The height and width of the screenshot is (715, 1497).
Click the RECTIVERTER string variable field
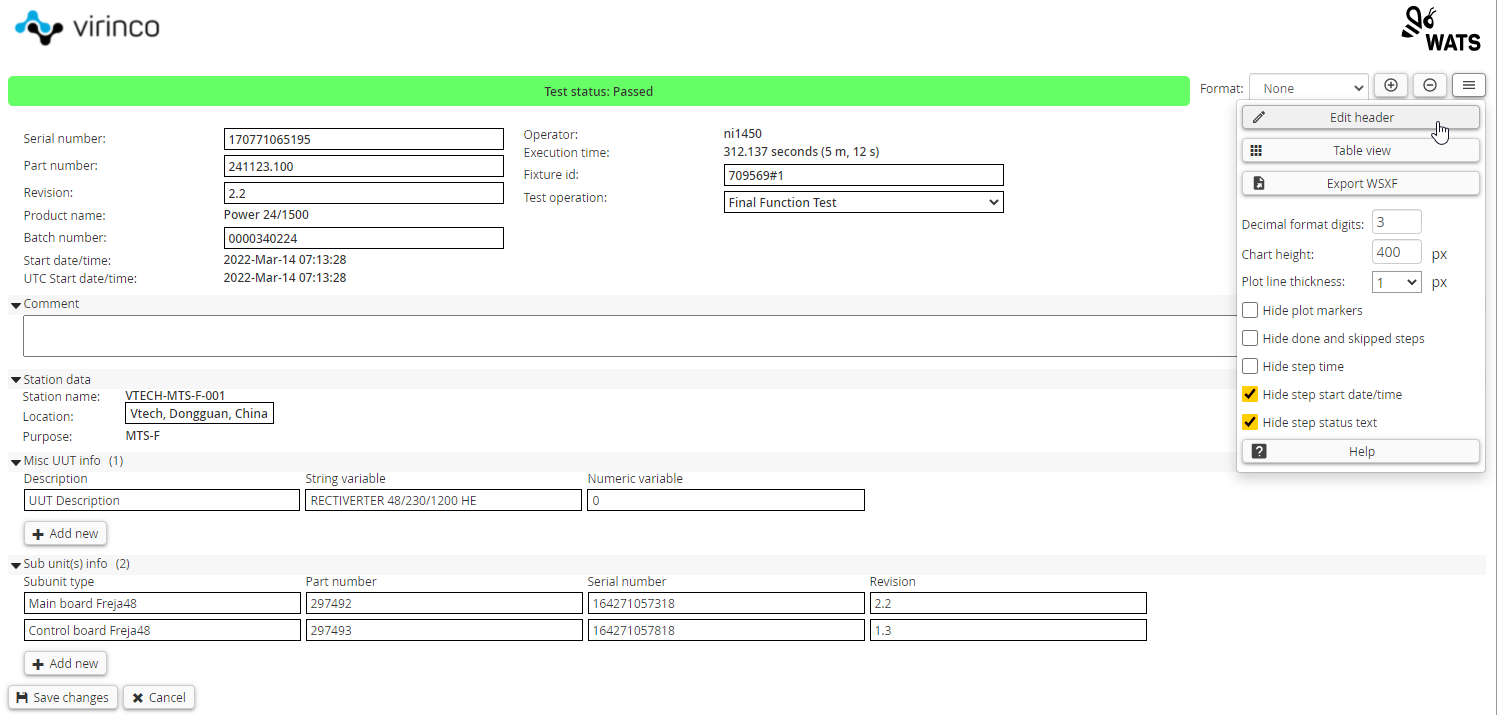(x=444, y=500)
